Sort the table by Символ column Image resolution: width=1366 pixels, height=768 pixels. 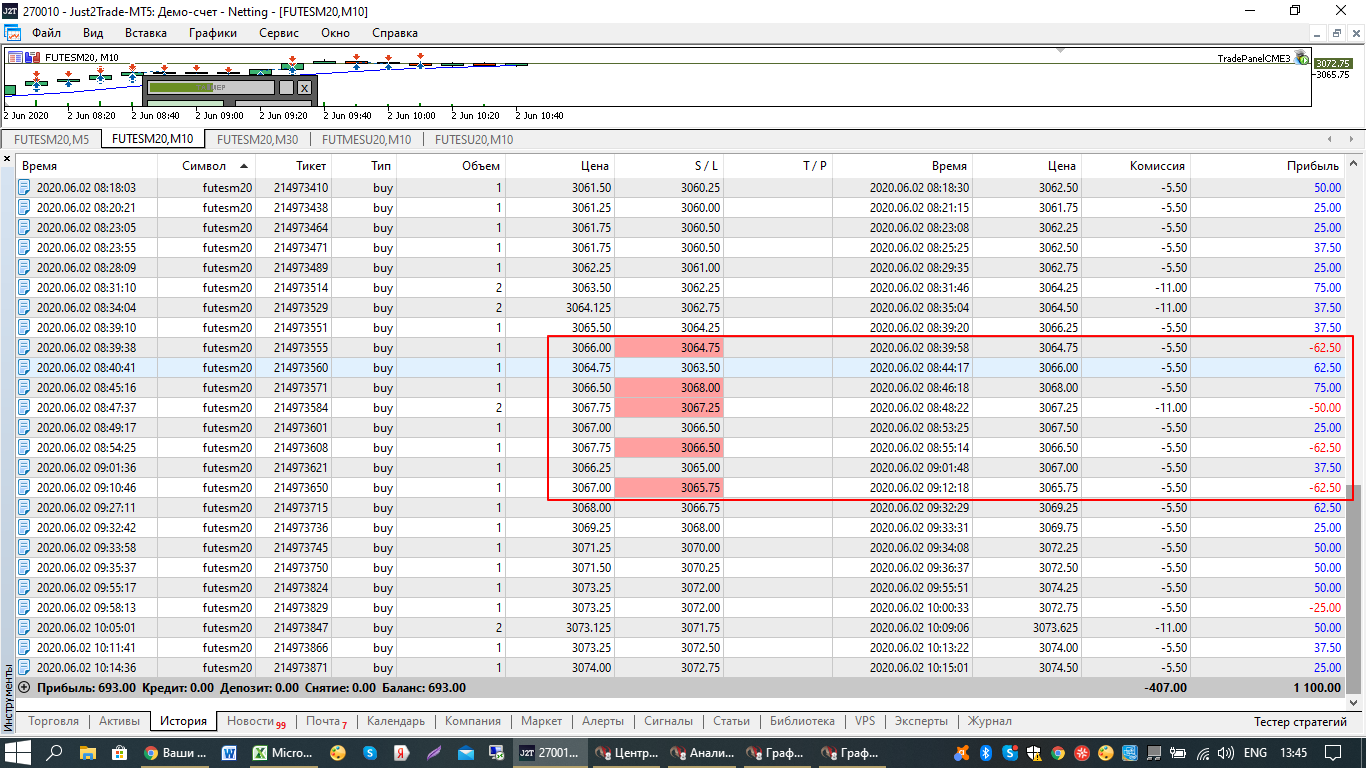tap(204, 166)
